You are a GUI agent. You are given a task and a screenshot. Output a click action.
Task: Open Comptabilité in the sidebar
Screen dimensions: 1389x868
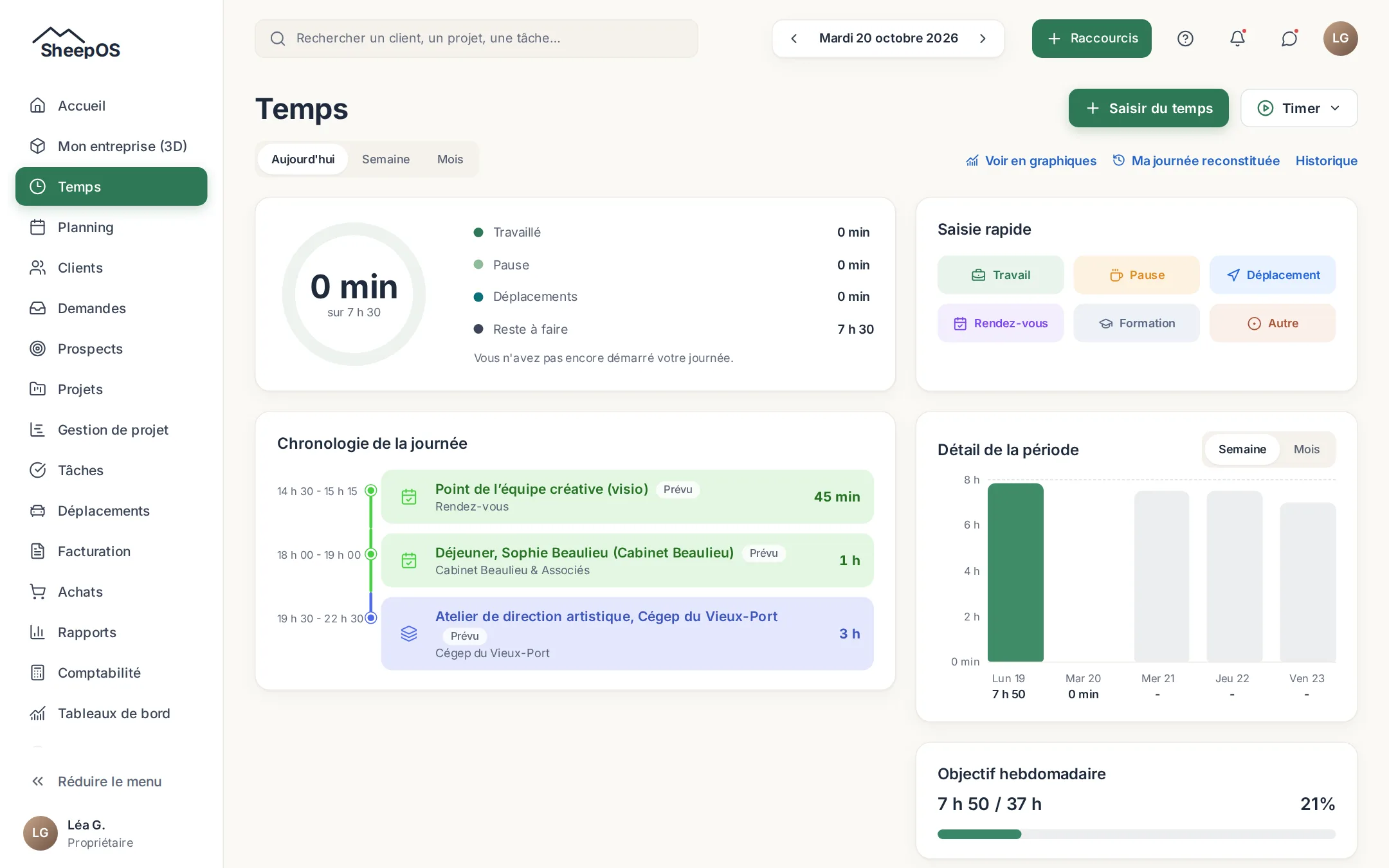click(111, 673)
